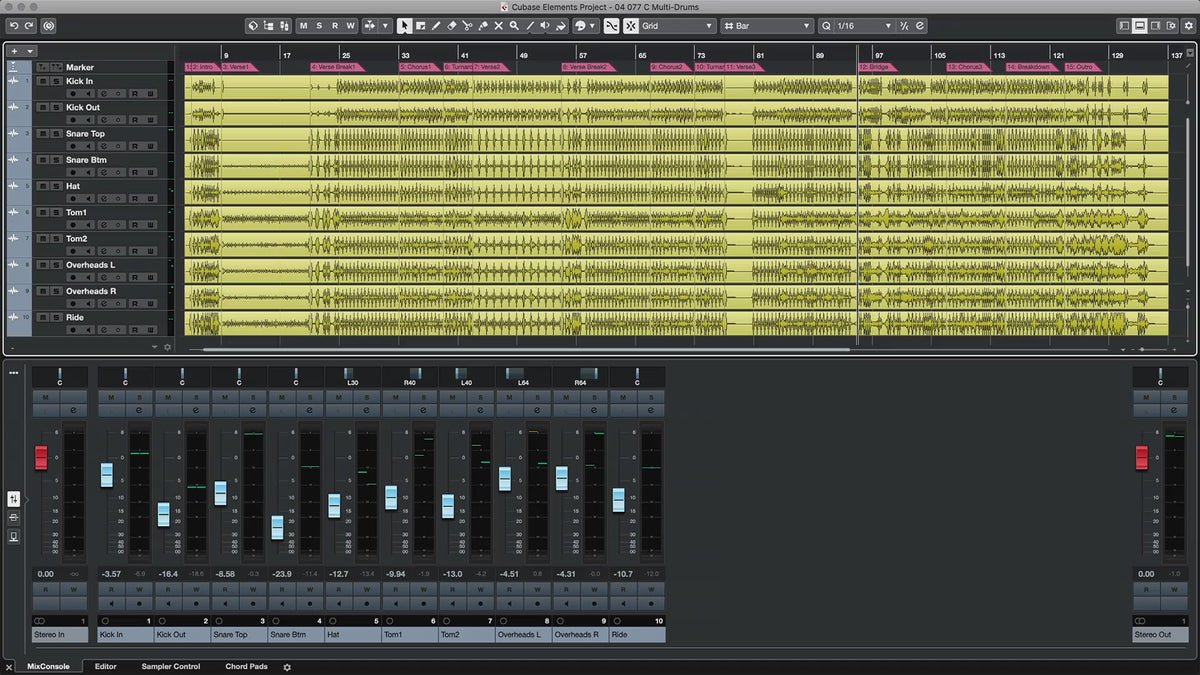Image resolution: width=1200 pixels, height=675 pixels.
Task: Show the Racks view in mixer sidebar
Action: point(14,517)
